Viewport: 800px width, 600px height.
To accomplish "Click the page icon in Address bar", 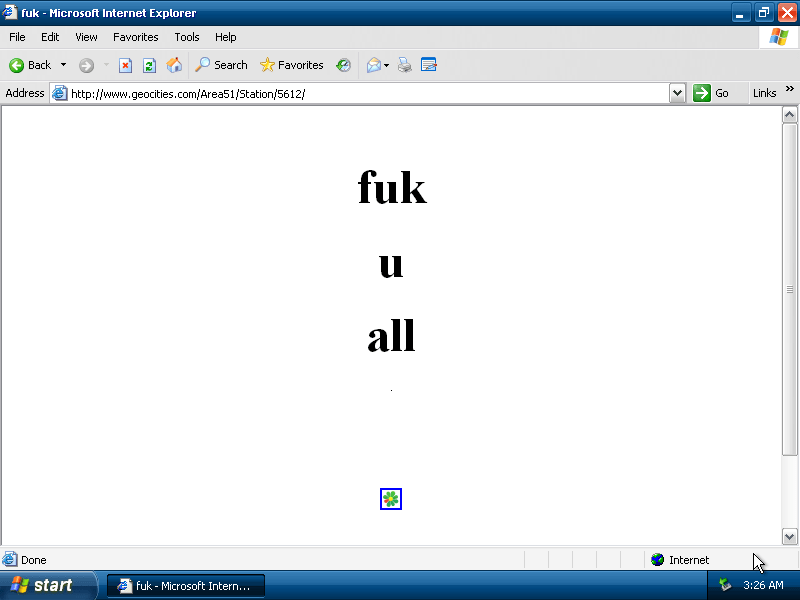I will point(60,93).
